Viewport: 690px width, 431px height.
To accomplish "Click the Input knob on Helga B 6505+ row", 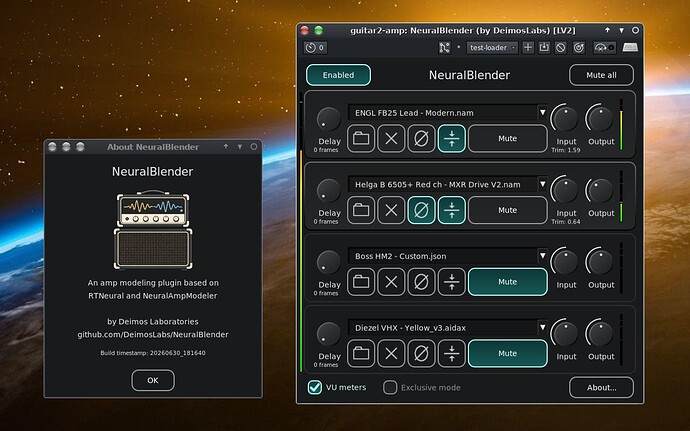I will 565,191.
